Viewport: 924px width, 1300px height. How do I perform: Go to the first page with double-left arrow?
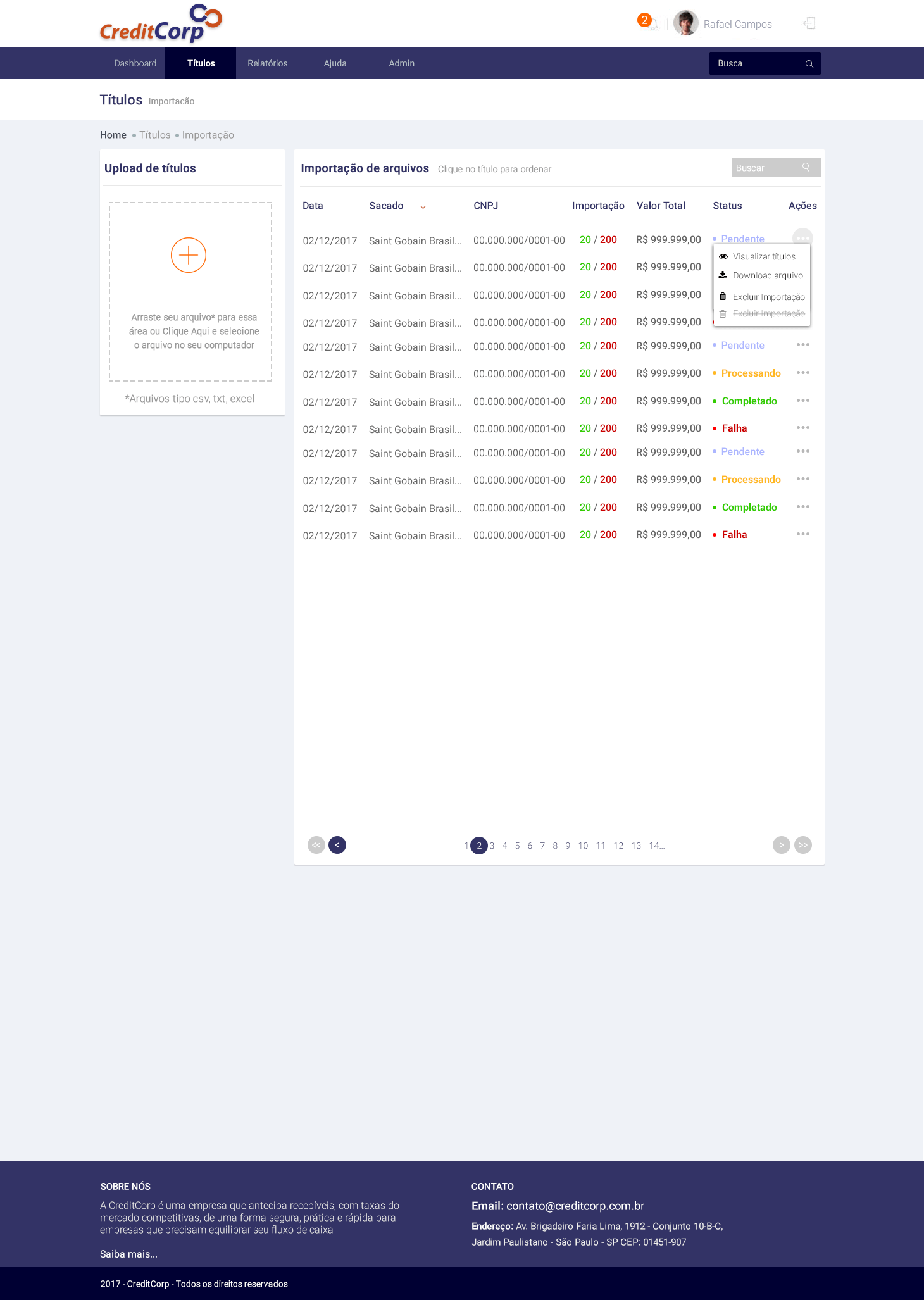(x=316, y=845)
